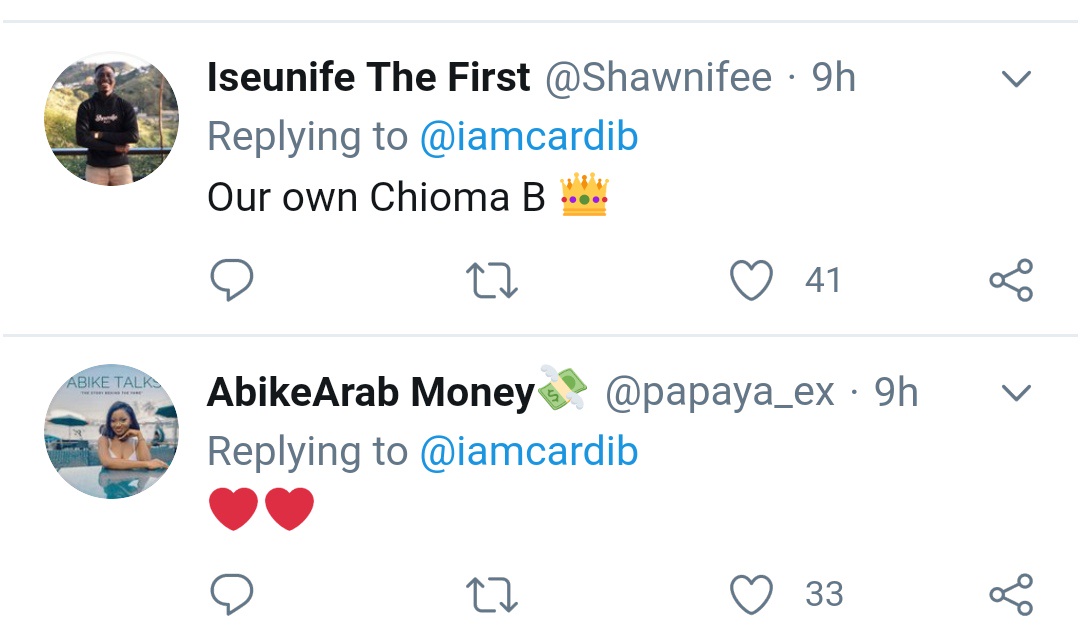Like AbikeArab Money's hearts tweet
The image size is (1080, 644).
coord(752,595)
